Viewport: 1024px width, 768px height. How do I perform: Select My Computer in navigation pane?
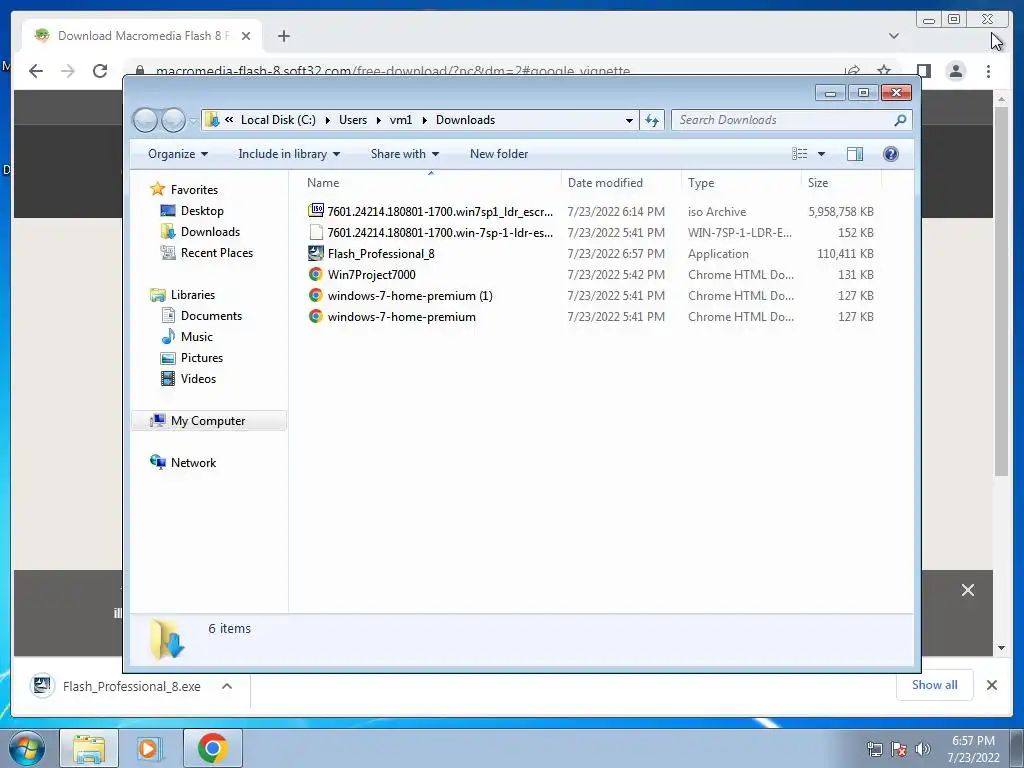pyautogui.click(x=208, y=421)
